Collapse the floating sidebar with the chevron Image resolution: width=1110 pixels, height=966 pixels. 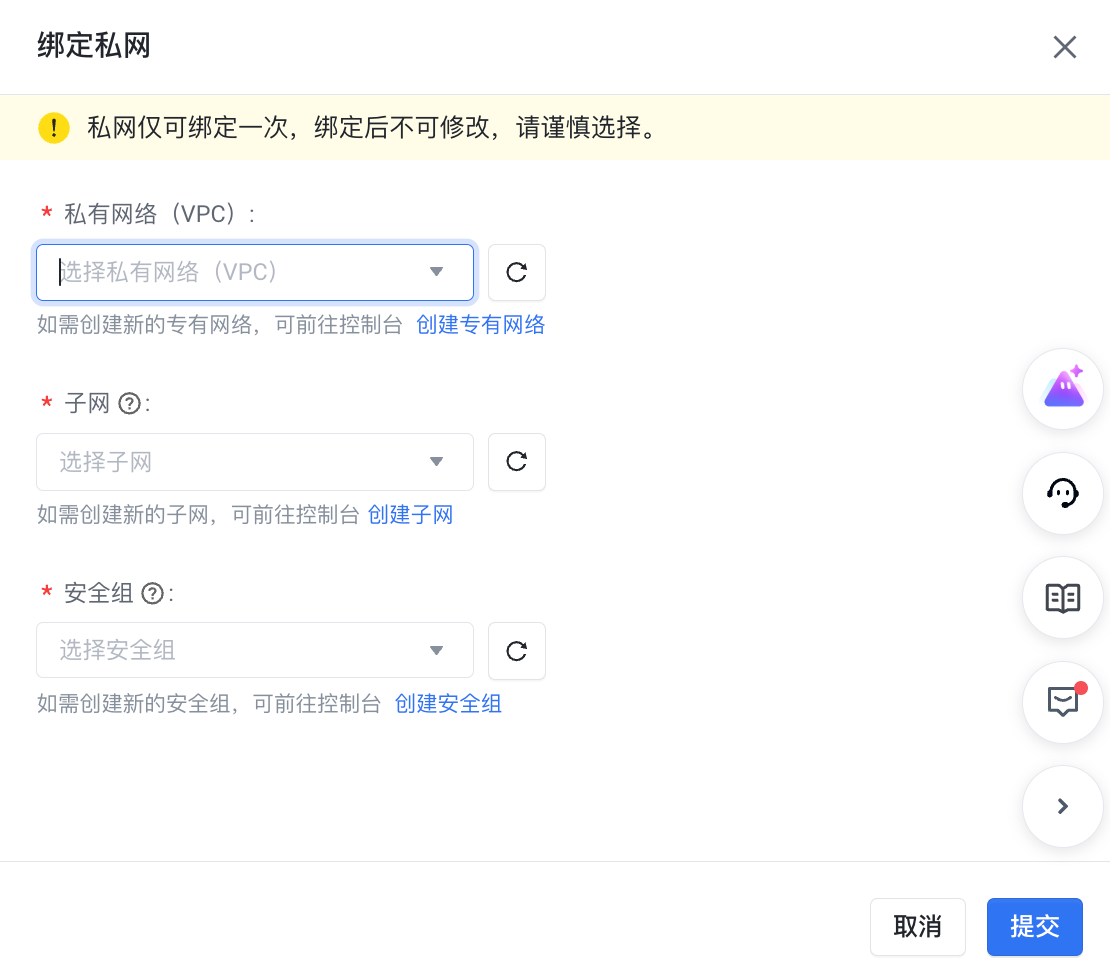1063,806
